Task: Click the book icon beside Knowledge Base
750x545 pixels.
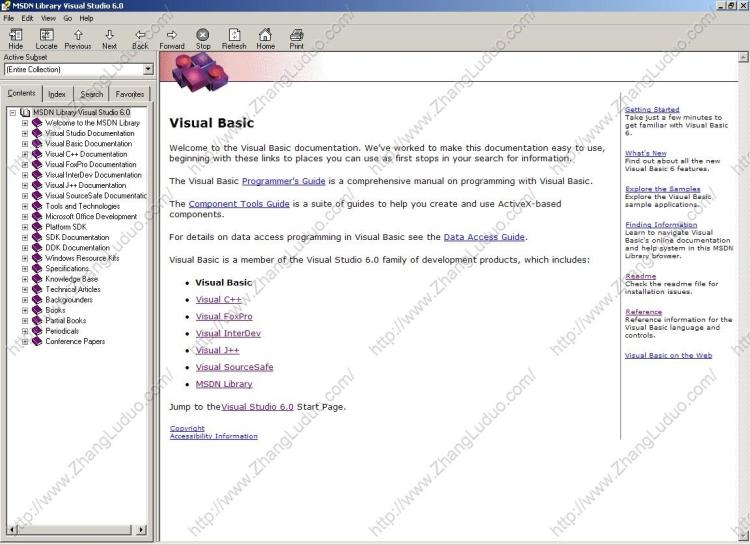Action: (x=37, y=279)
